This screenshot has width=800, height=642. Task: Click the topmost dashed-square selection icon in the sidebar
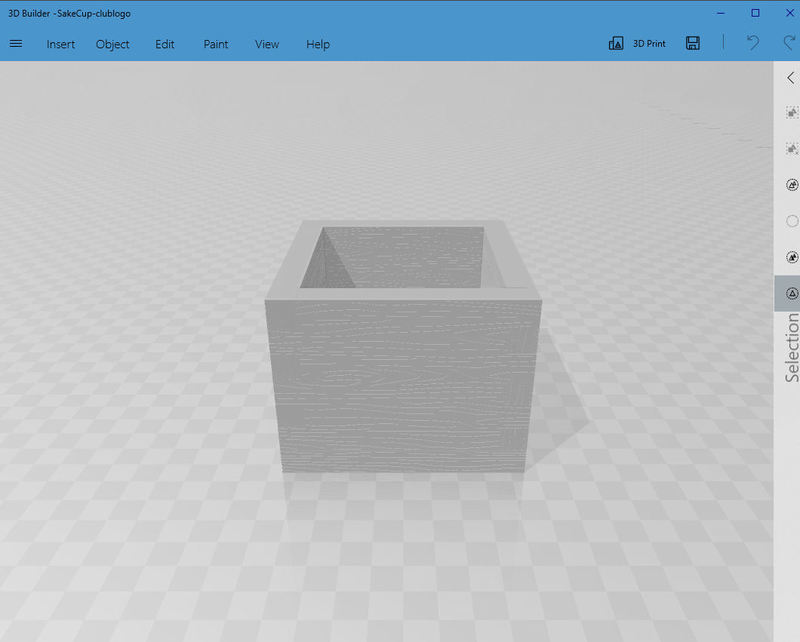click(792, 113)
